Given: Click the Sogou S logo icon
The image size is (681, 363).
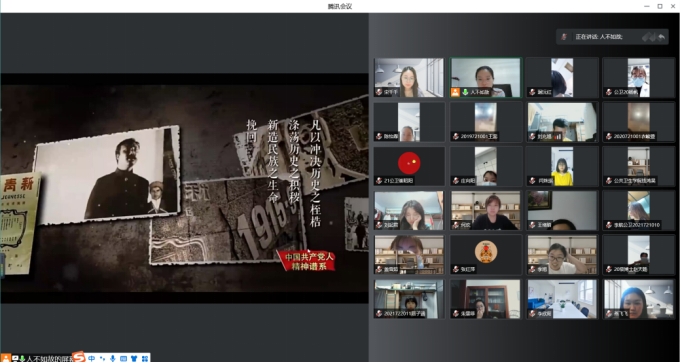Looking at the screenshot, I should point(79,357).
